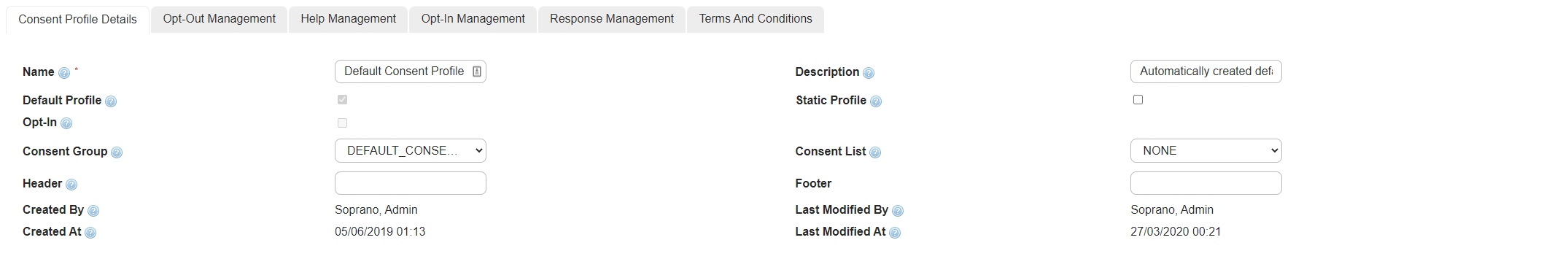Click help icon next to Opt-In label
The image size is (1568, 267).
tap(66, 123)
